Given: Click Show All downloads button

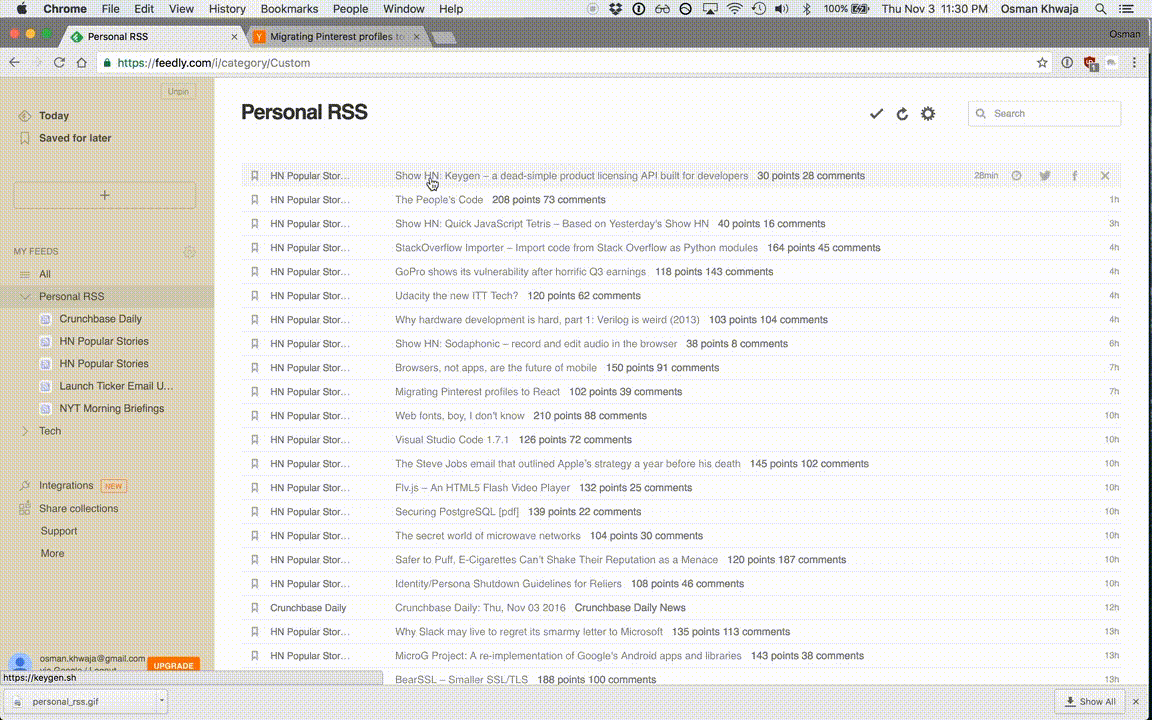Looking at the screenshot, I should (x=1090, y=702).
